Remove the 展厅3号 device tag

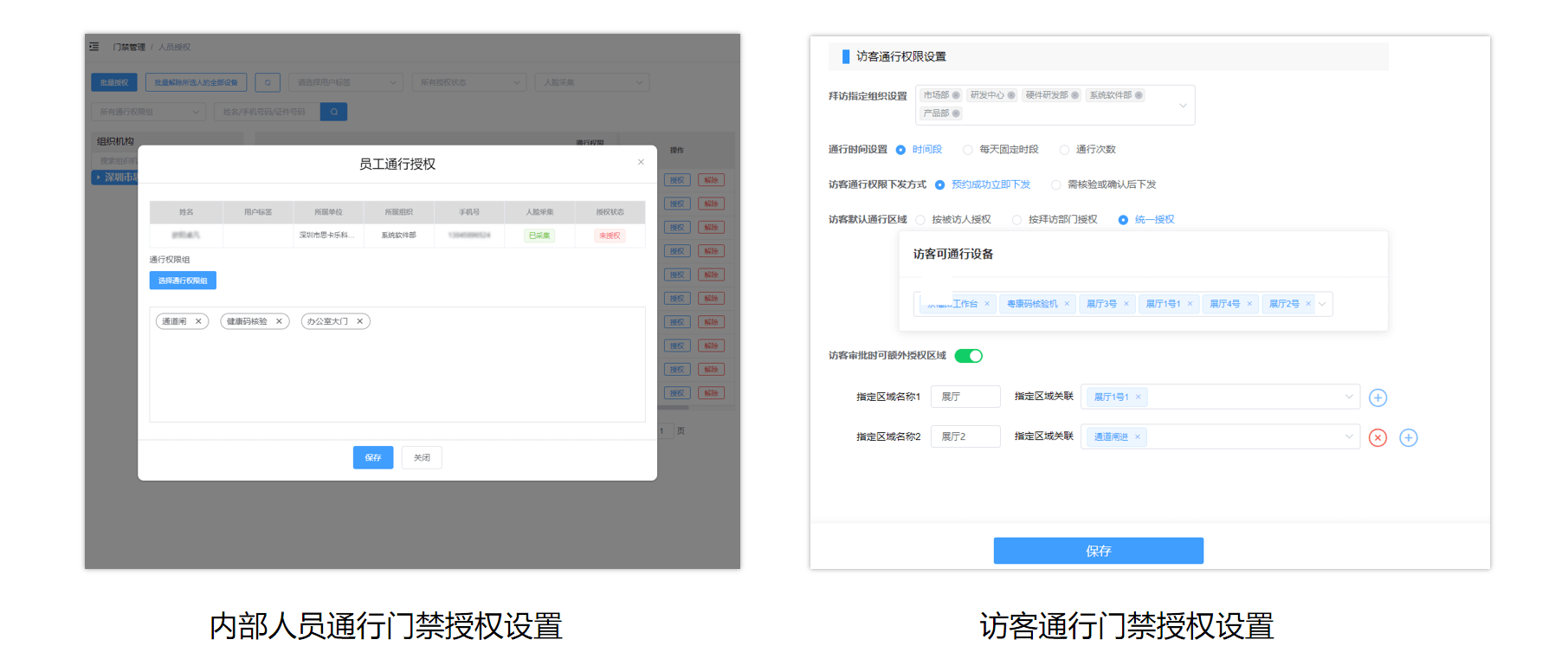1126,304
